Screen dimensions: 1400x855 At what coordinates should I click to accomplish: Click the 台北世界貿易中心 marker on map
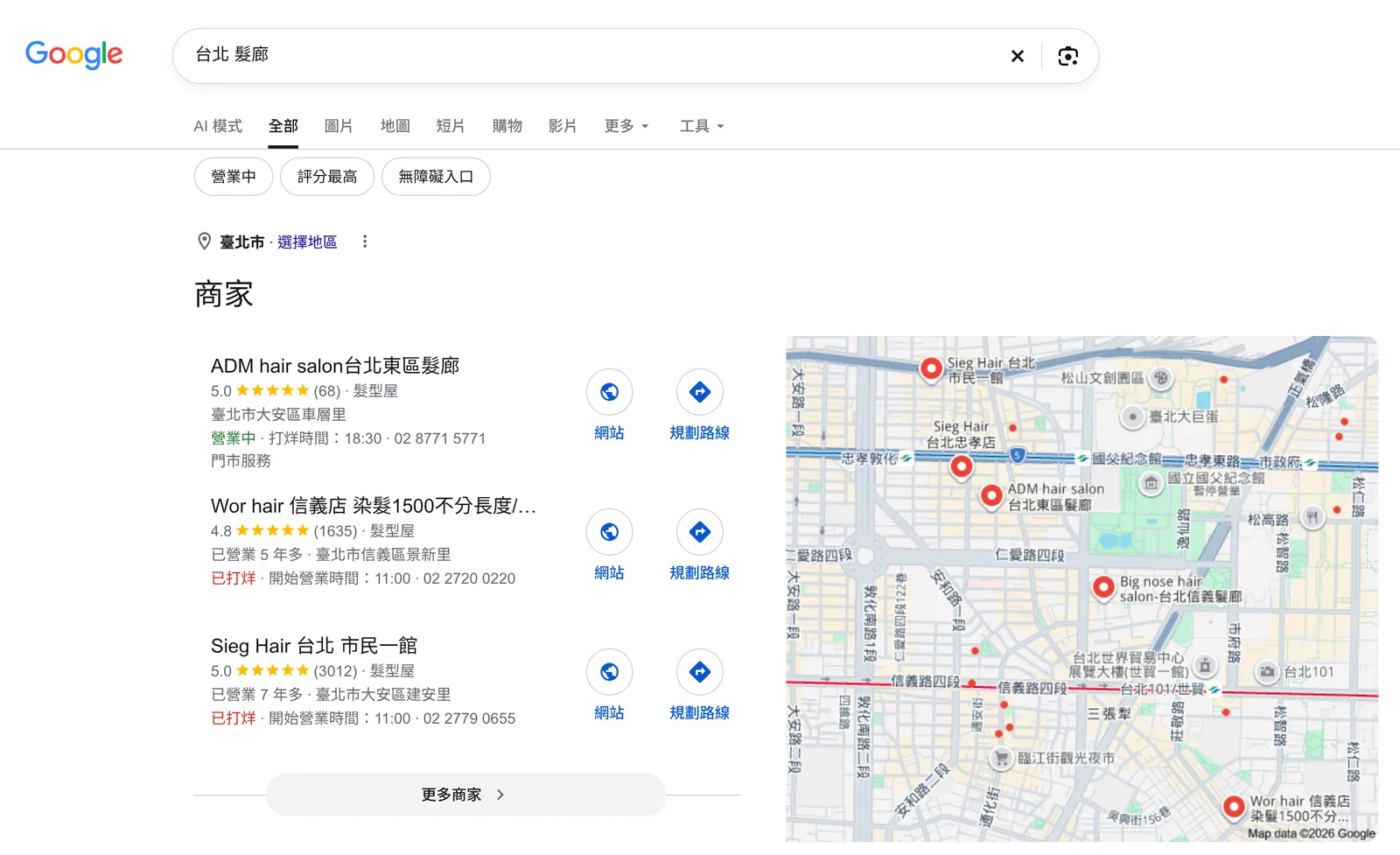1205,665
